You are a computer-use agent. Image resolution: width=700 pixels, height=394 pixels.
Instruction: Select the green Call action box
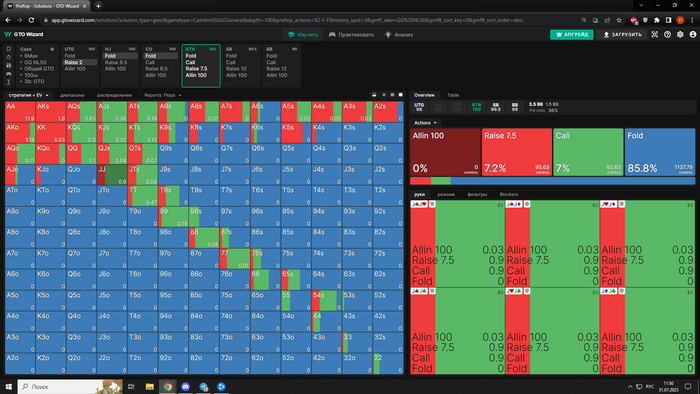click(x=588, y=152)
